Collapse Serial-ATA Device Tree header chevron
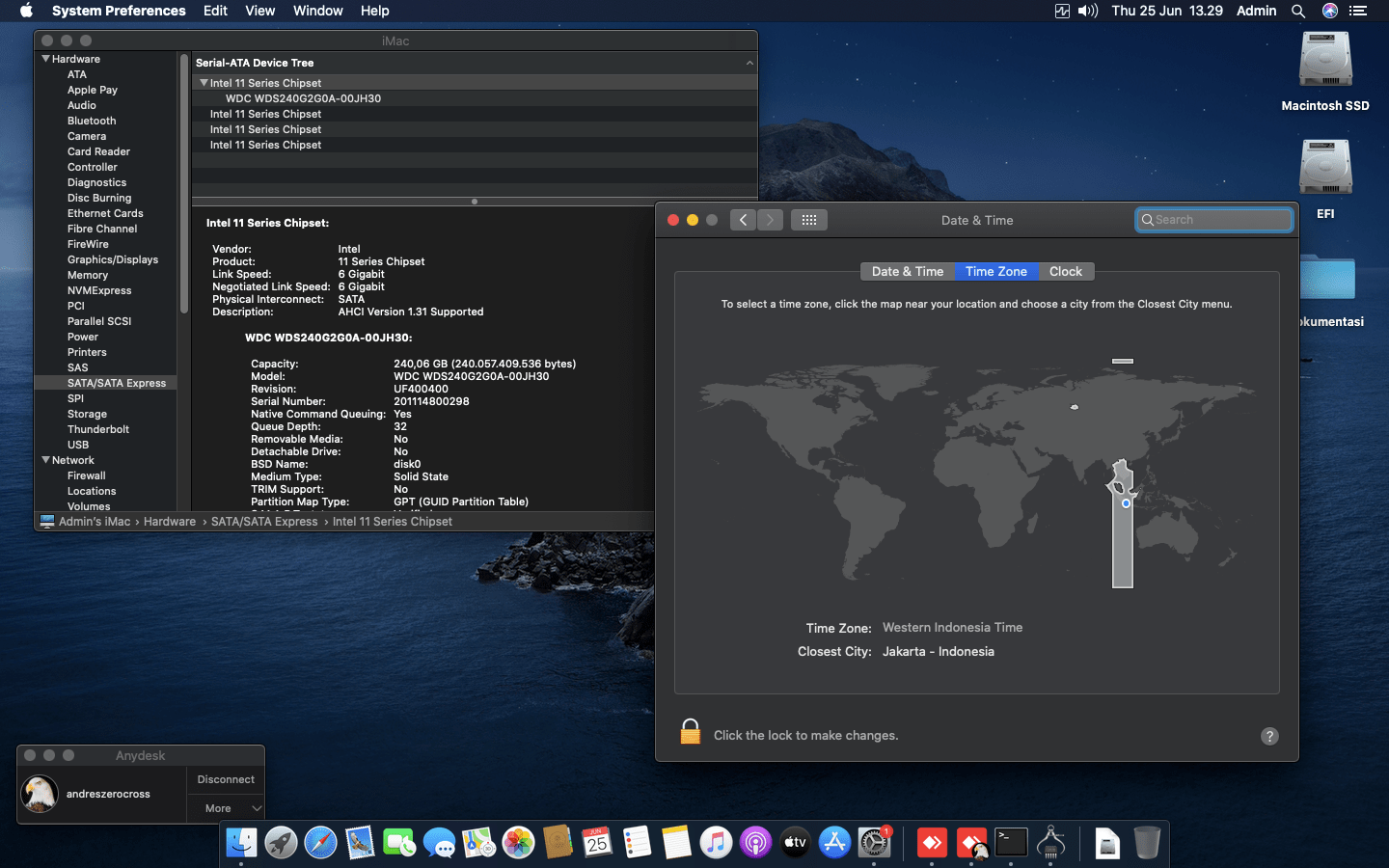 coord(749,63)
